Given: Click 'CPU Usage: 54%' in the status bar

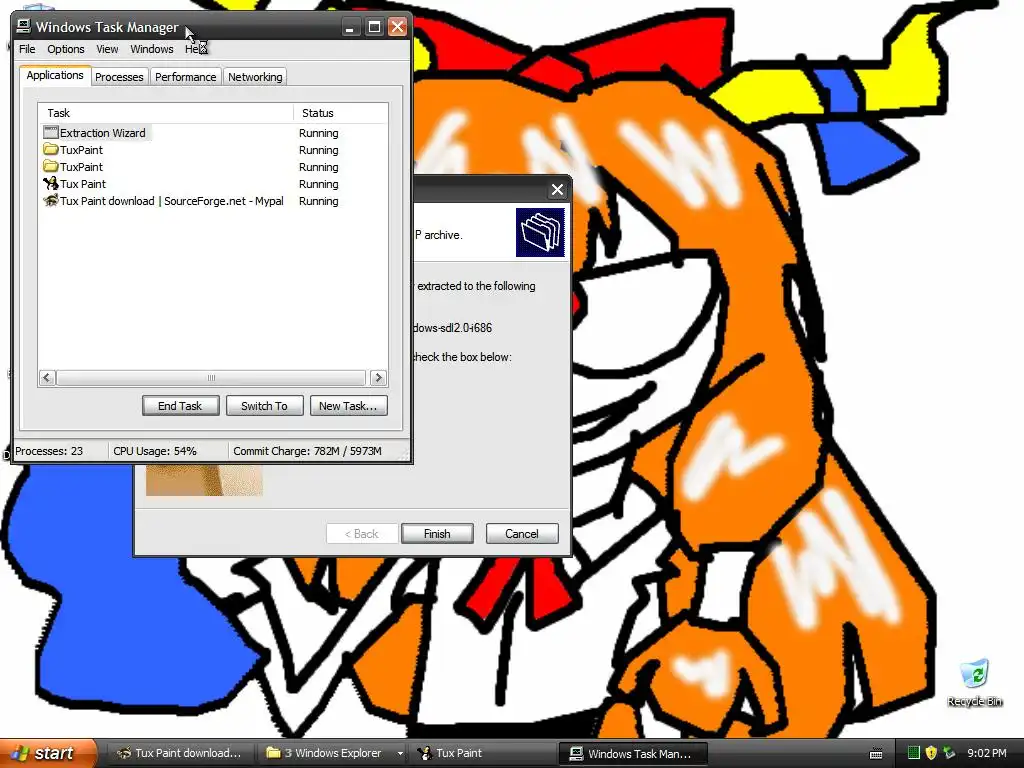Looking at the screenshot, I should click(155, 451).
